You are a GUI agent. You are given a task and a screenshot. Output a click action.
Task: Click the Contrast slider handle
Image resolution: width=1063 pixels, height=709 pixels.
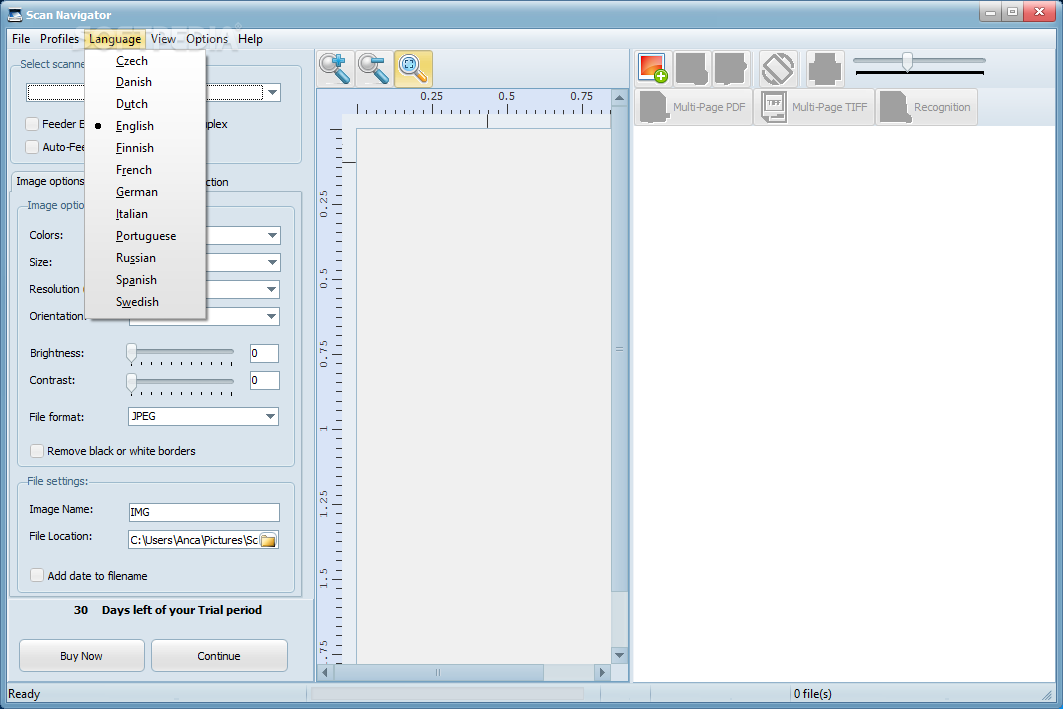click(x=132, y=382)
